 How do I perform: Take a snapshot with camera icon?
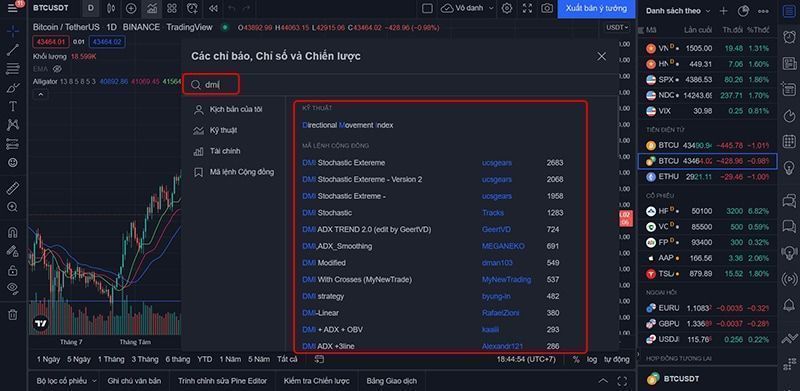(x=547, y=8)
